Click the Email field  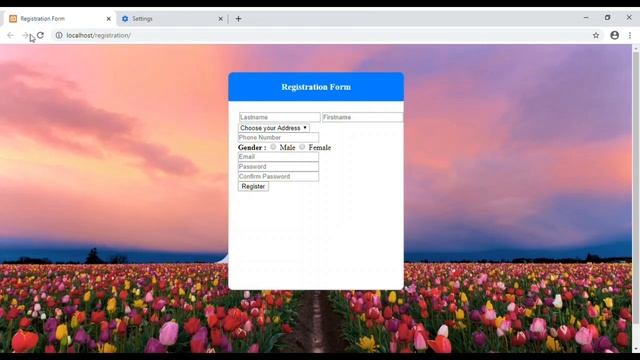[278, 157]
